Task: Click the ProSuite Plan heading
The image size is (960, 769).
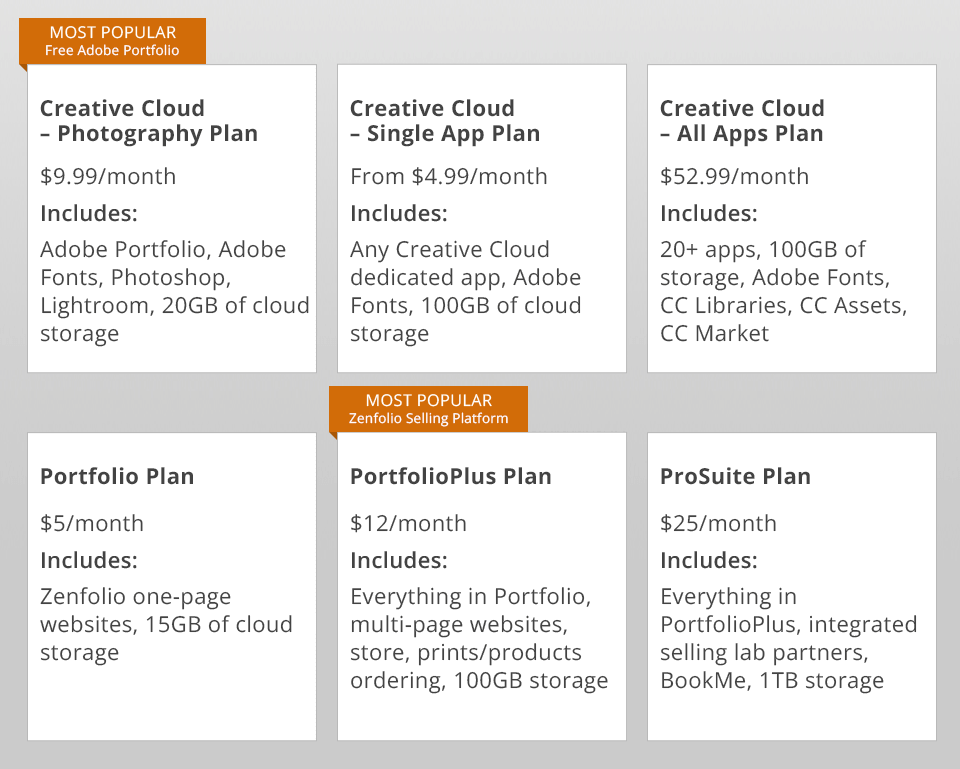Action: (x=735, y=476)
